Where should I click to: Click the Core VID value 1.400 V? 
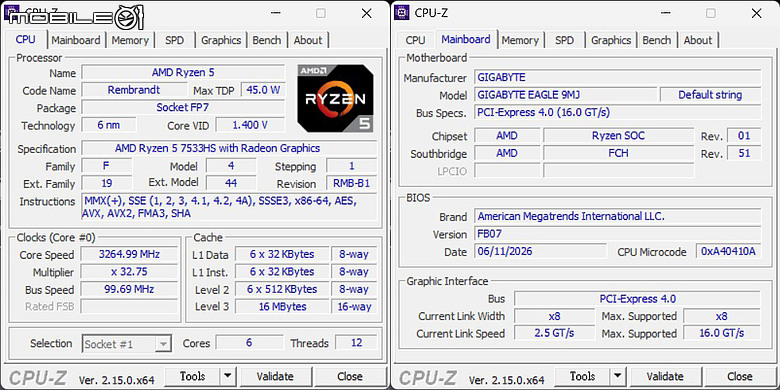(250, 125)
